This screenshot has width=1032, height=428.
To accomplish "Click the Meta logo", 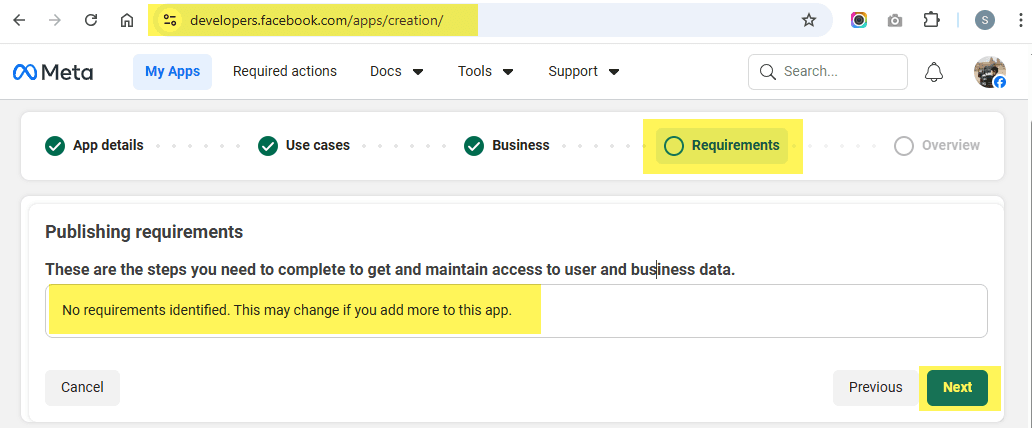I will point(53,72).
